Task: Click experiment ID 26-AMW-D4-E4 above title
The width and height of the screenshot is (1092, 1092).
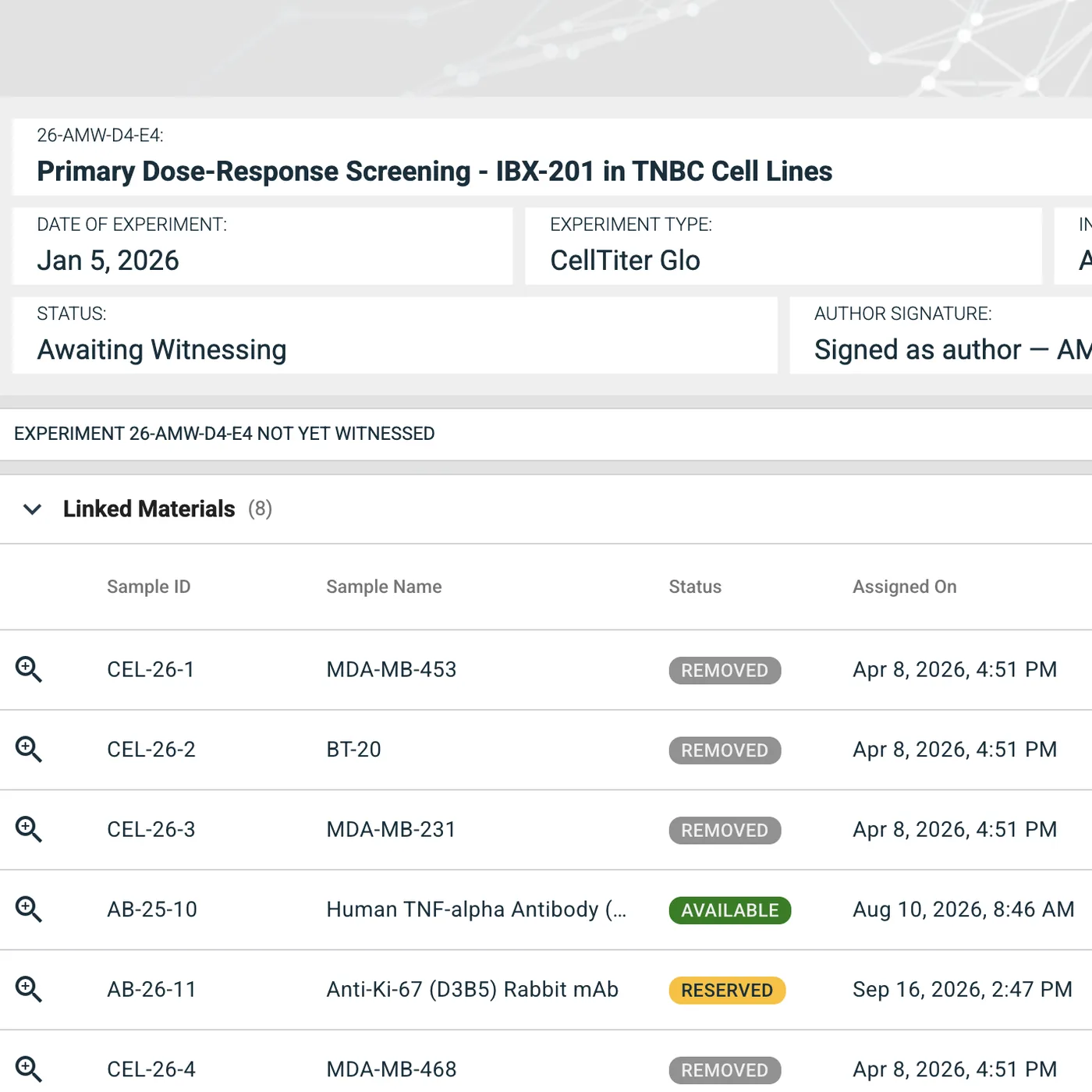Action: (x=100, y=135)
